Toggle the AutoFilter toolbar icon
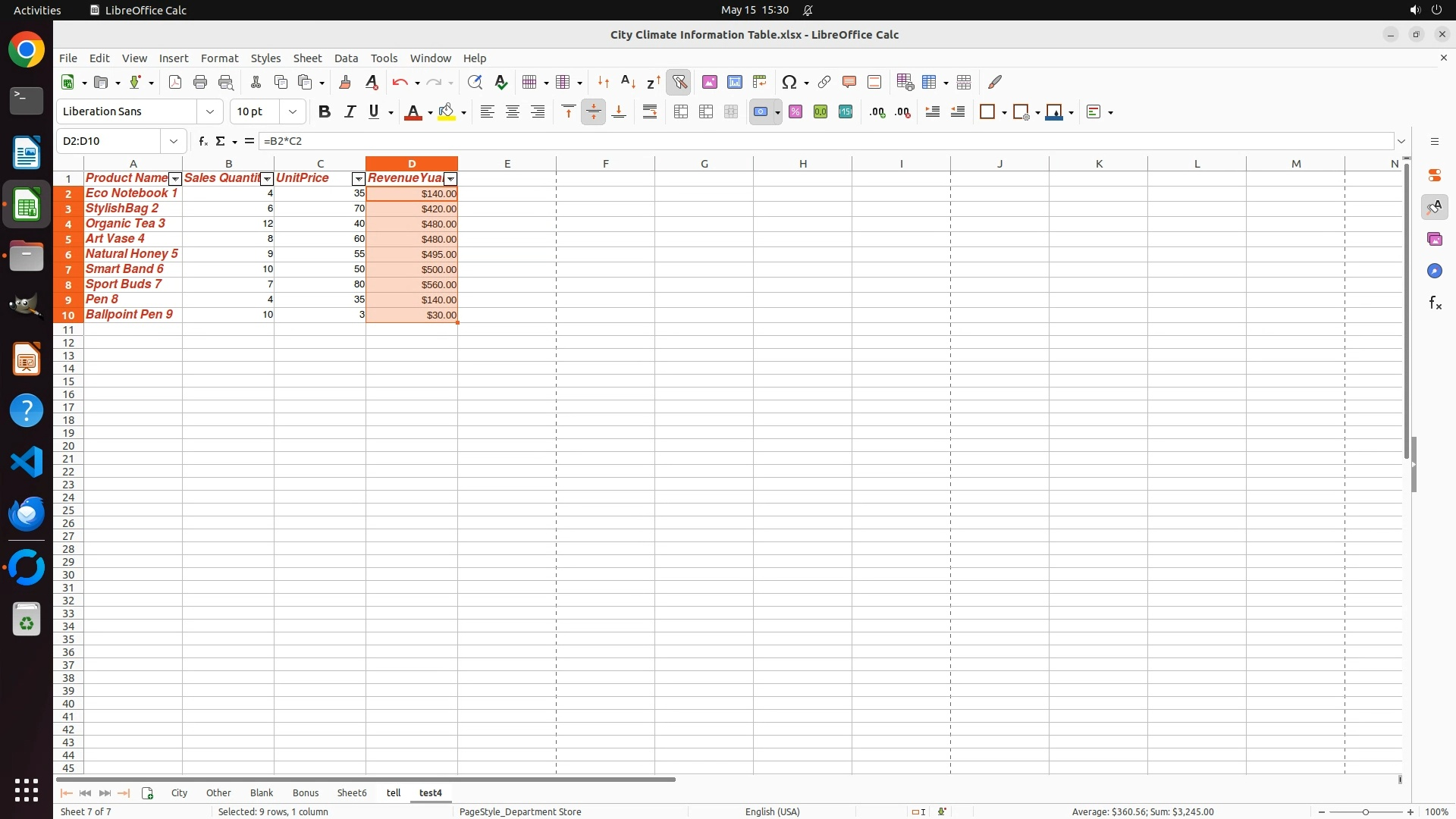Screen dimensions: 1456x819 pos(679,82)
